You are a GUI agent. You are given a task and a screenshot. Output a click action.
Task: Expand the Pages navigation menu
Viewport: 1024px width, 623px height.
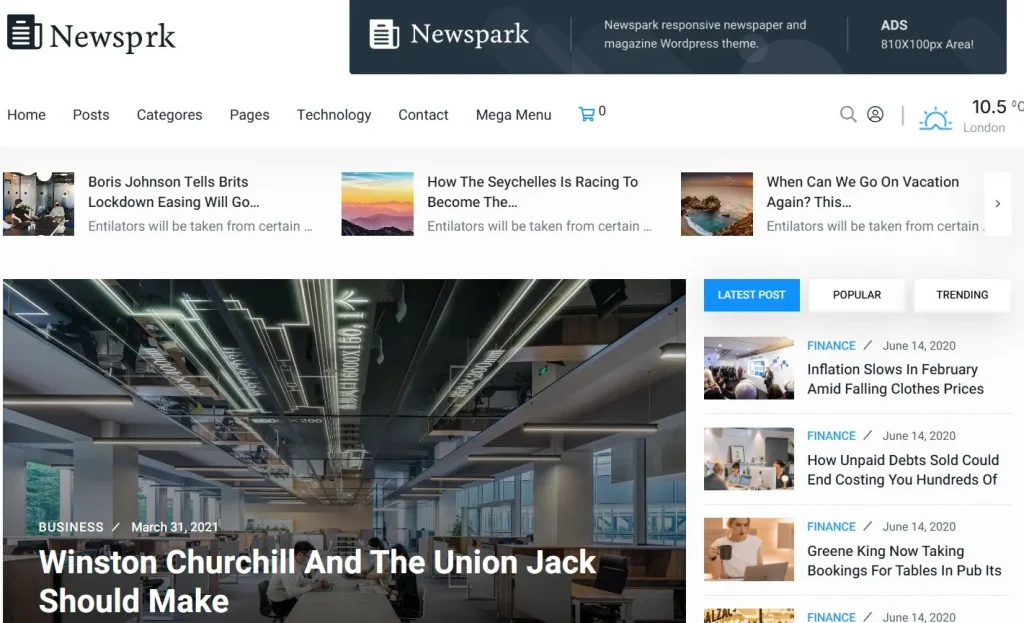[249, 115]
